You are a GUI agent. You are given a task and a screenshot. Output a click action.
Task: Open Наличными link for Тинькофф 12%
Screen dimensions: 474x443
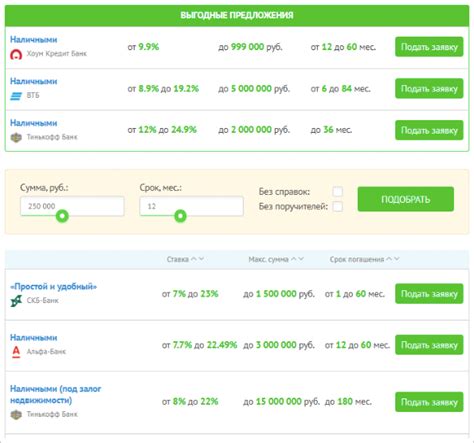point(34,123)
